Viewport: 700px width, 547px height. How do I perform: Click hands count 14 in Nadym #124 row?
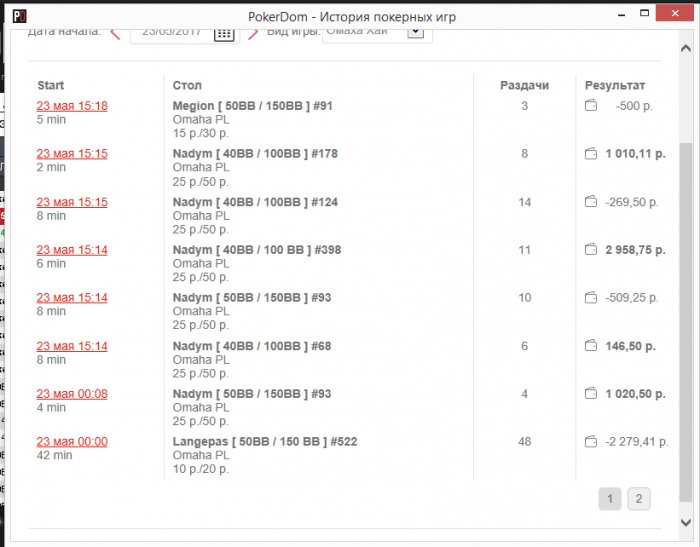[525, 202]
